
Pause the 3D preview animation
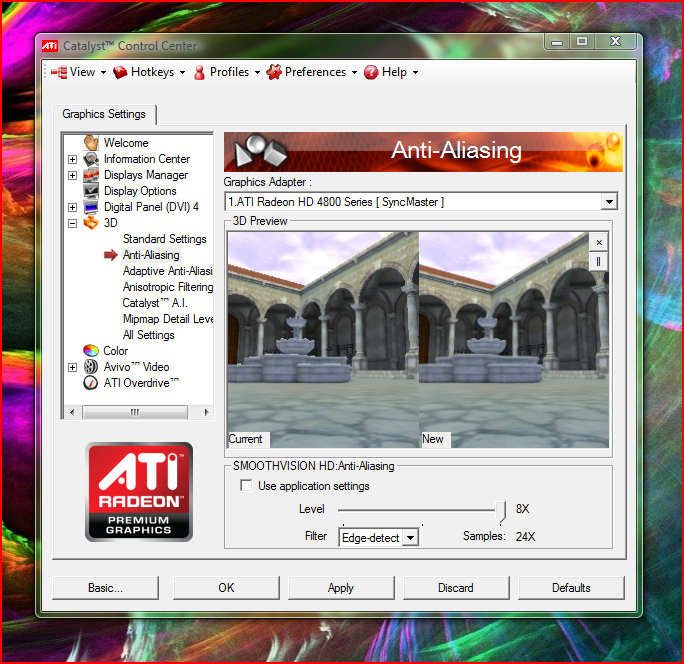point(598,261)
